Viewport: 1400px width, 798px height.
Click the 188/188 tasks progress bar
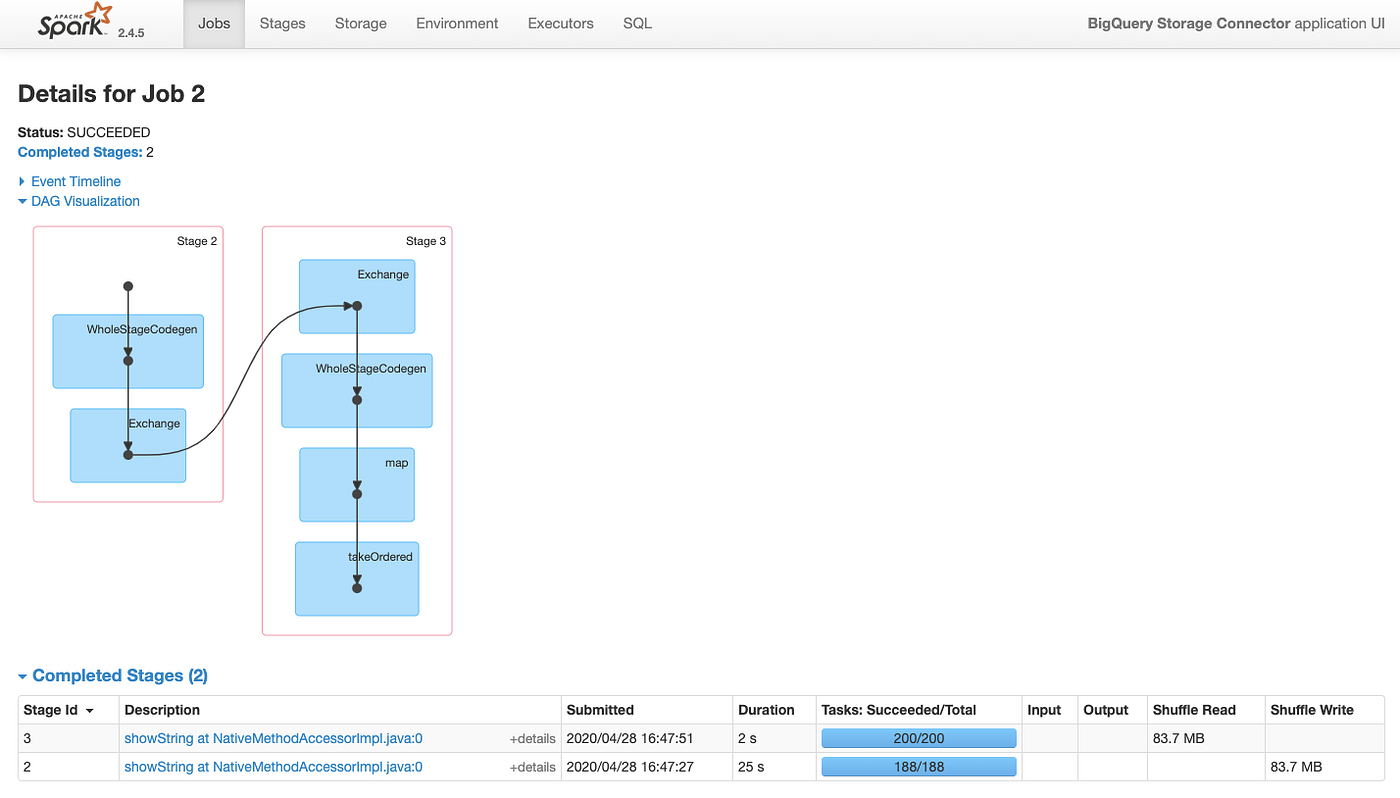918,766
